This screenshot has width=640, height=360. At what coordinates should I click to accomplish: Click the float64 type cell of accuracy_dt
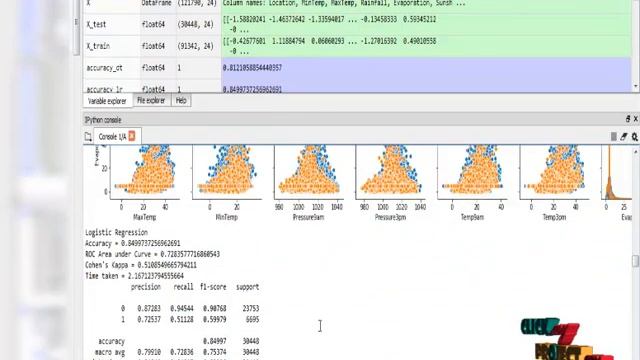click(x=153, y=68)
